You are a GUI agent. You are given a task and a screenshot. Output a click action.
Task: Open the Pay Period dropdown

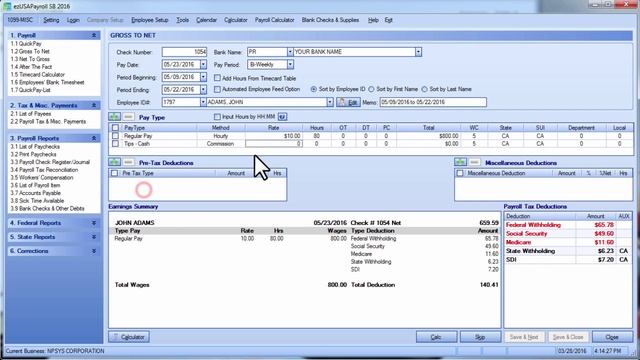[290, 64]
